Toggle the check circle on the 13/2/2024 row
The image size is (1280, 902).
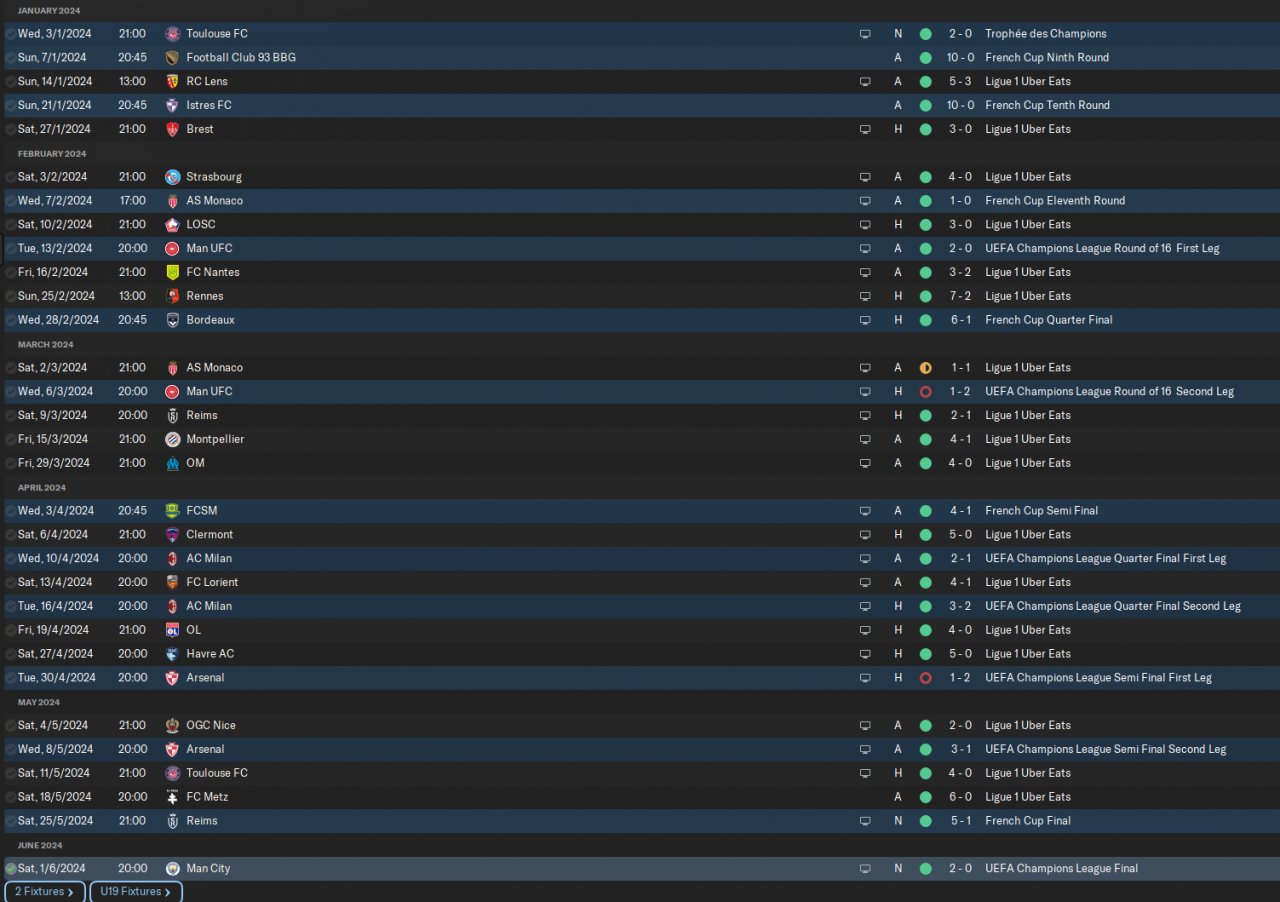(x=10, y=248)
